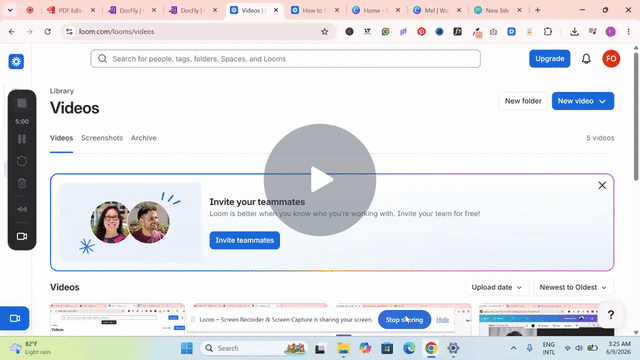
Task: Open the Chrome extensions puzzle icon
Action: [548, 31]
